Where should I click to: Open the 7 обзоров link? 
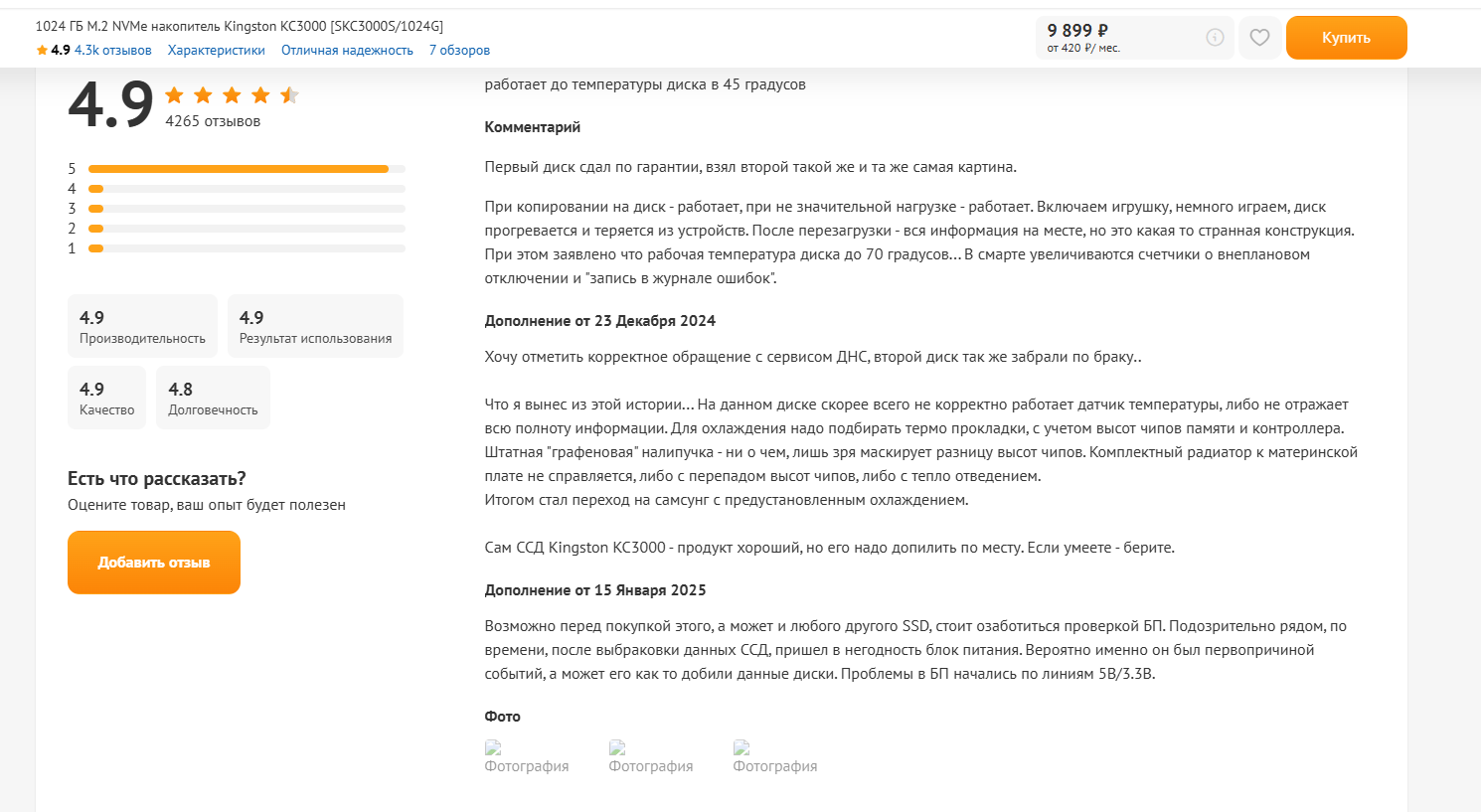click(459, 51)
